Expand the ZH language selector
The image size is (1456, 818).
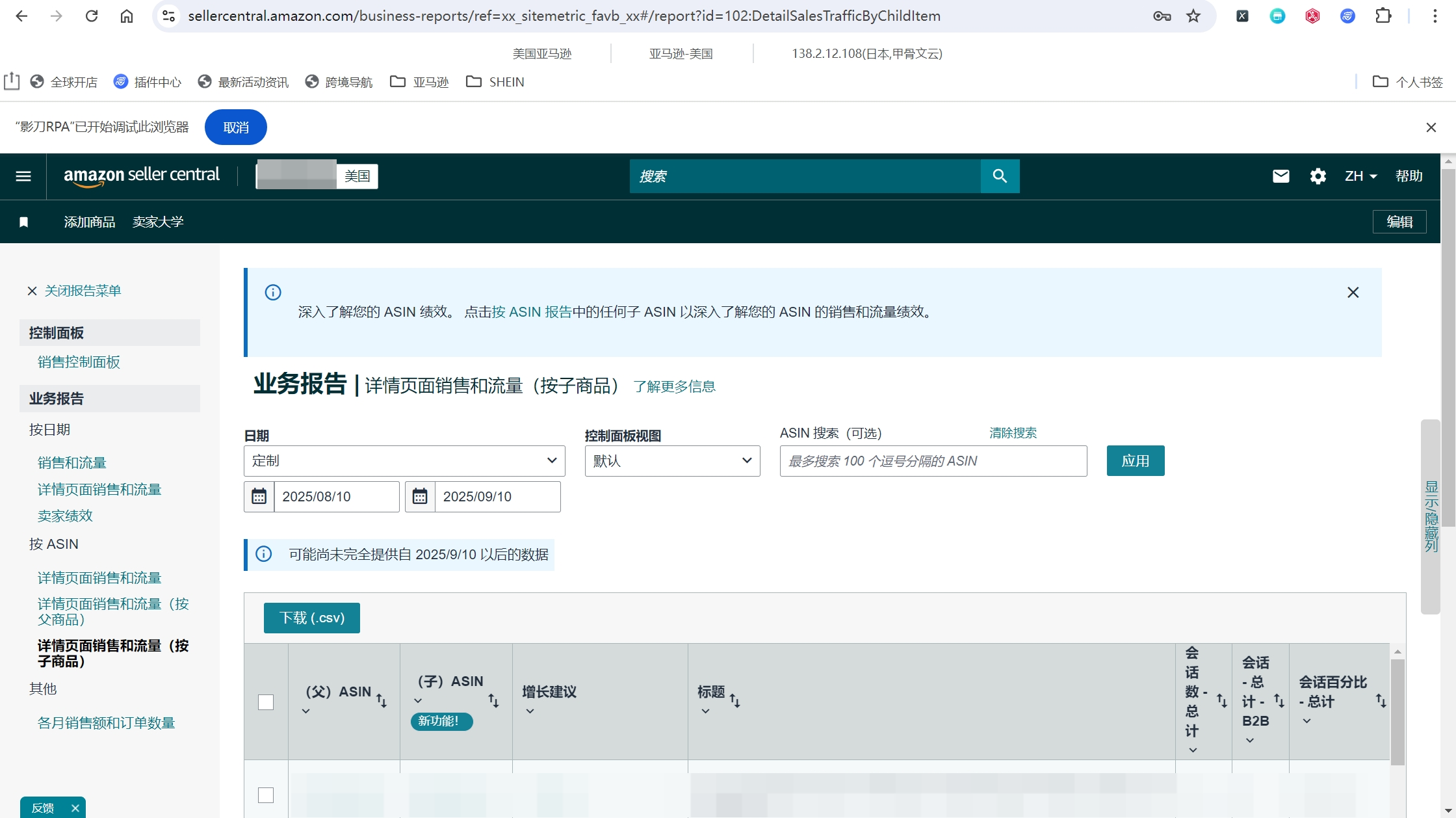[x=1360, y=176]
